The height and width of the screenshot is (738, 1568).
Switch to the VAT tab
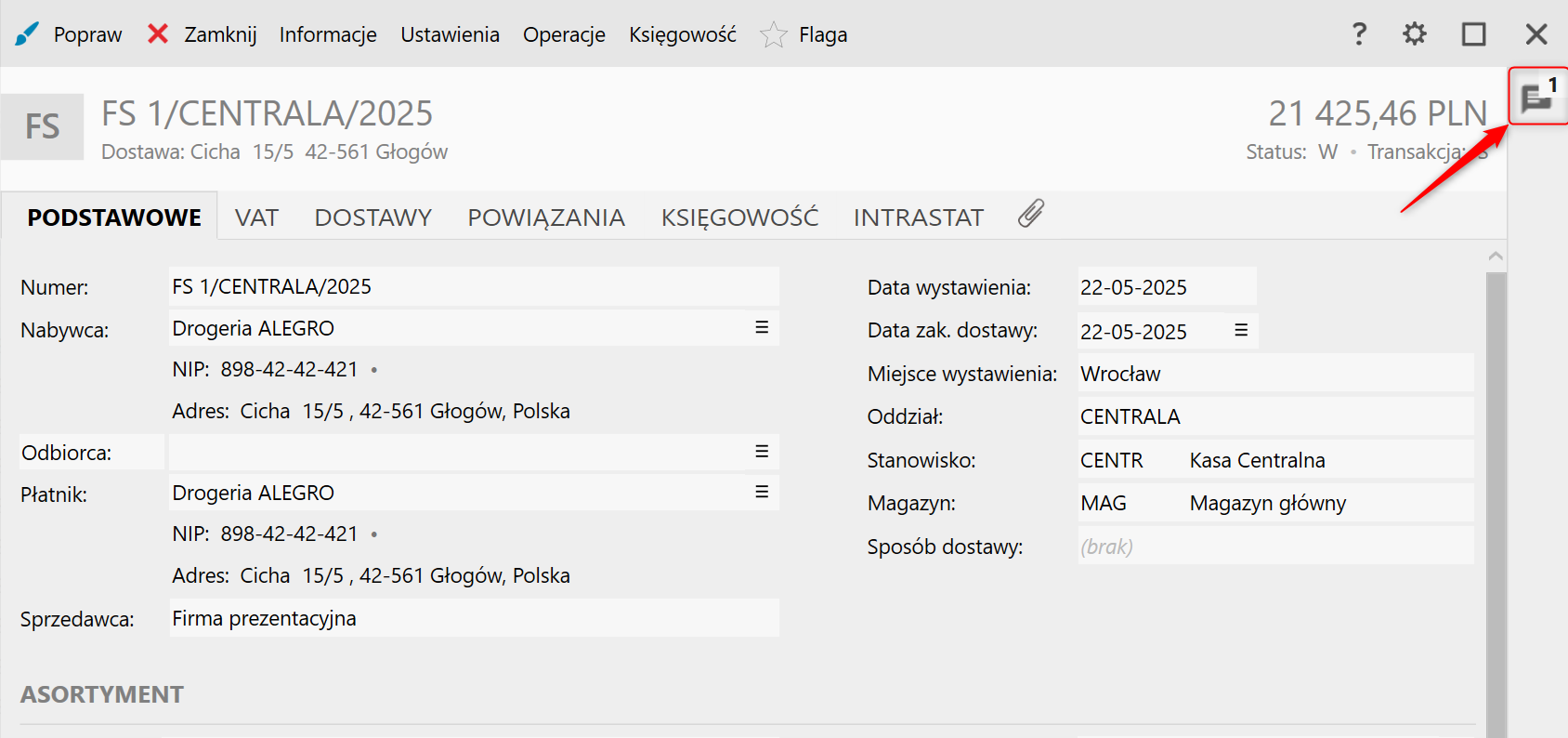click(x=256, y=217)
